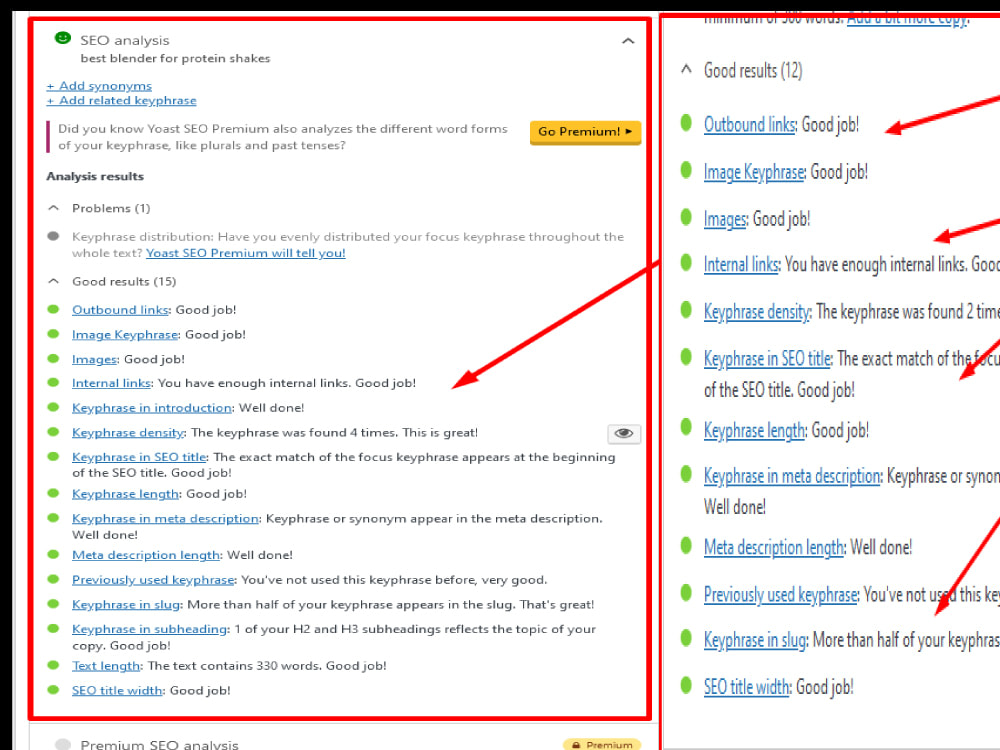Click the Go Premium! button
1000x750 pixels.
(585, 132)
